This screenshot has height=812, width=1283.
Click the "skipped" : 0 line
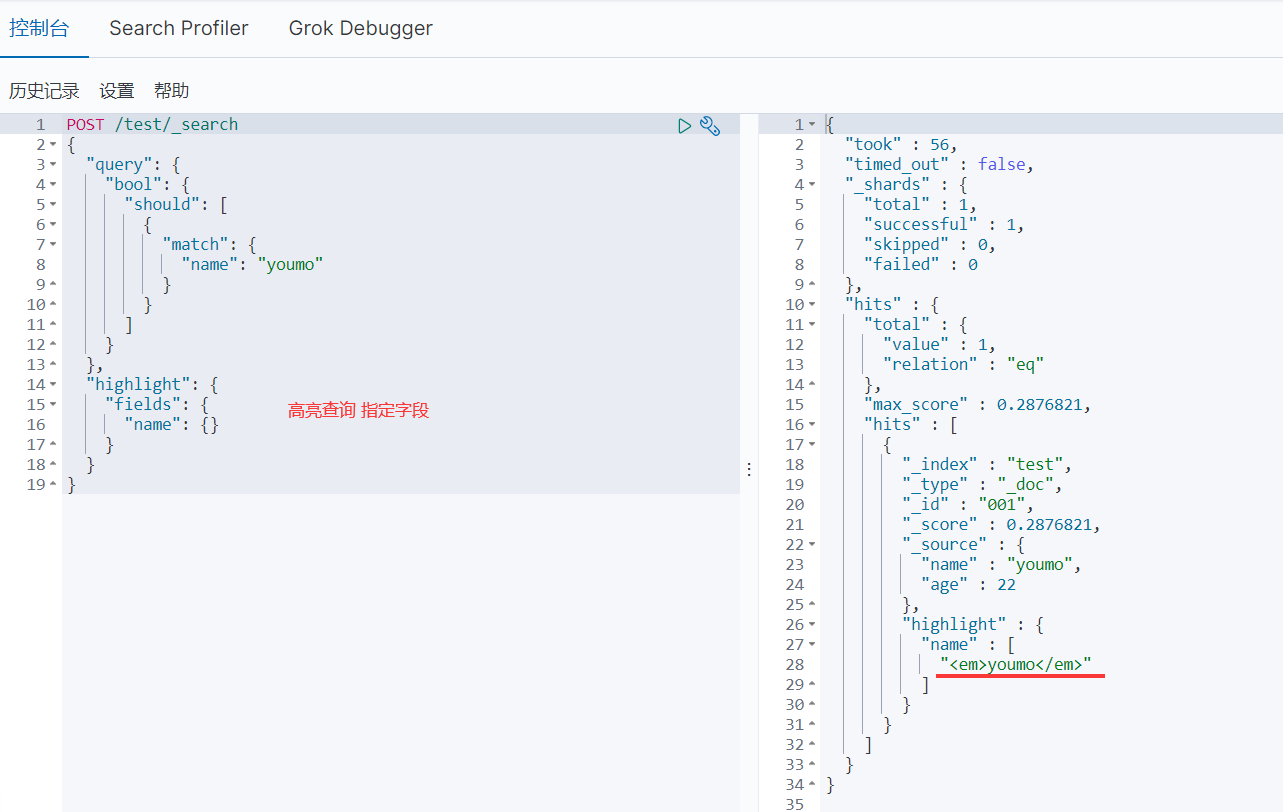tap(929, 245)
